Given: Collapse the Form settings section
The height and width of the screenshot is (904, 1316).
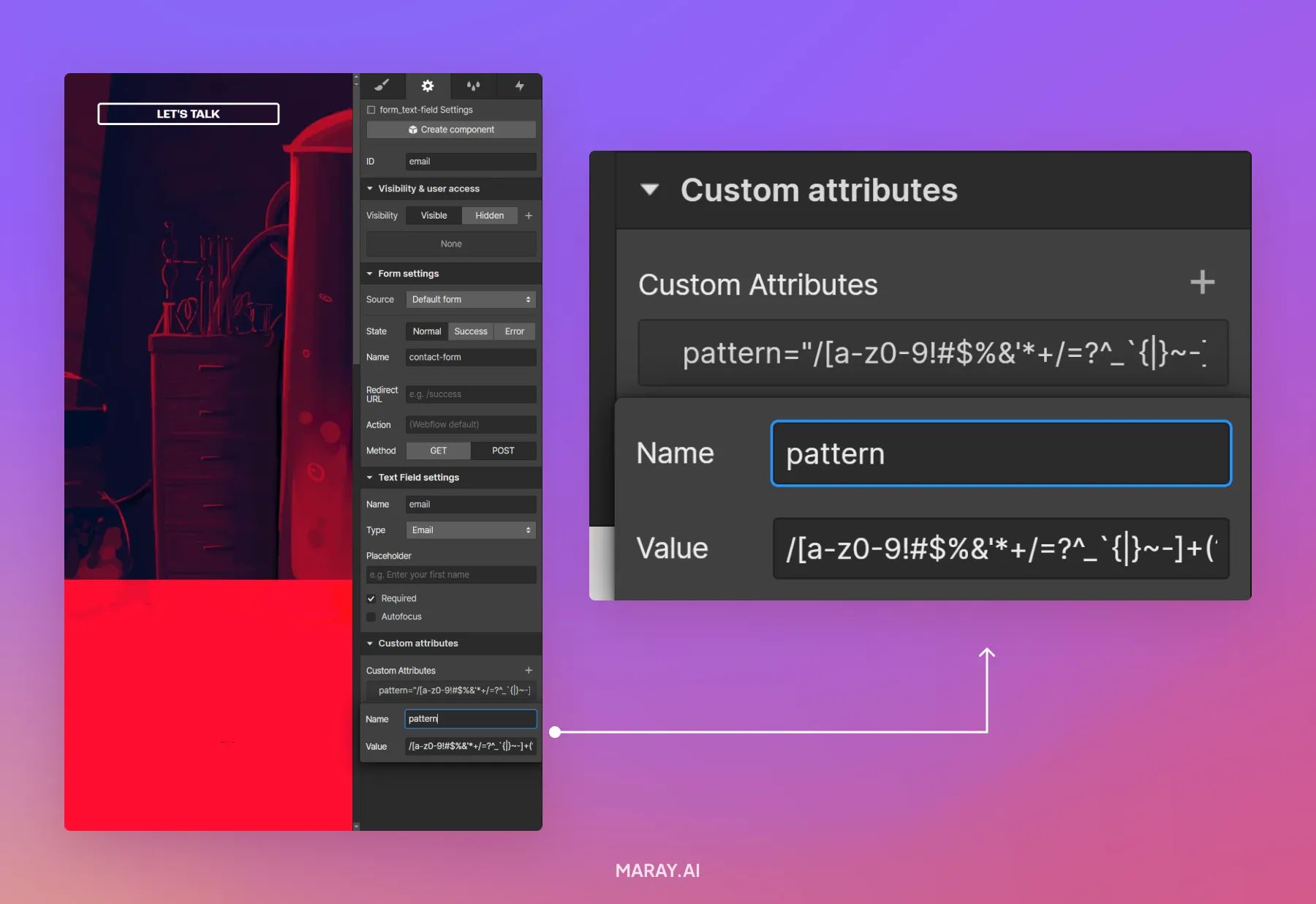Looking at the screenshot, I should click(369, 273).
